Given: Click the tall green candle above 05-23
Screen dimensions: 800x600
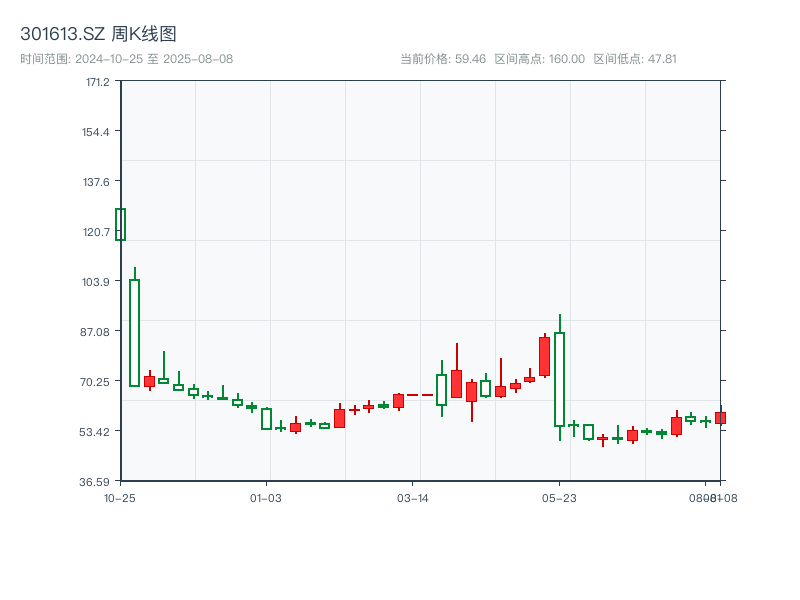Looking at the screenshot, I should (x=559, y=379).
